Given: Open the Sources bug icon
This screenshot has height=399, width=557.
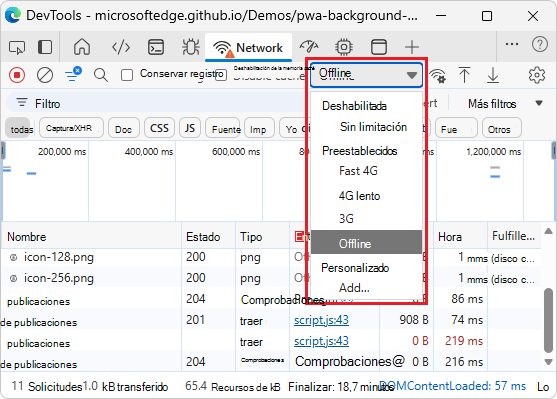Looking at the screenshot, I should (190, 47).
